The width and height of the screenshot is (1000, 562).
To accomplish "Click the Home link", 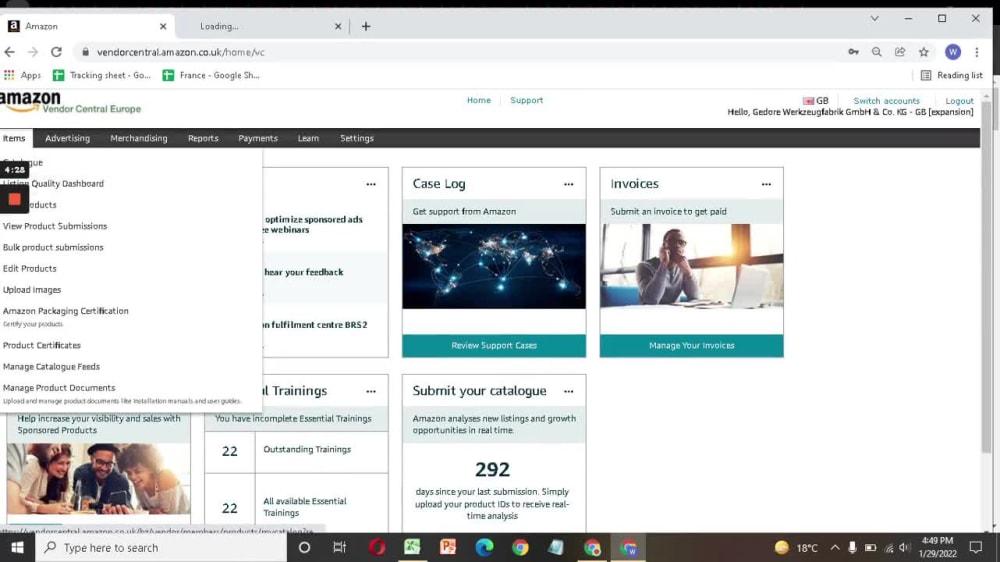I will (478, 100).
